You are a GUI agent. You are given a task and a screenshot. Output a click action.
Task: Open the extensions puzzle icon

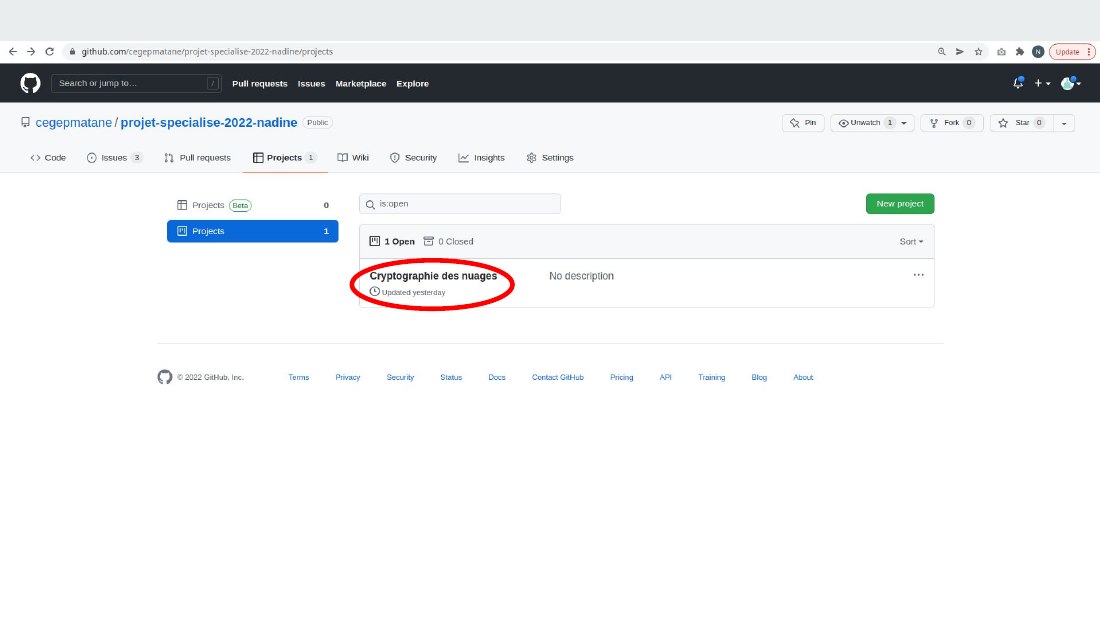click(1019, 51)
